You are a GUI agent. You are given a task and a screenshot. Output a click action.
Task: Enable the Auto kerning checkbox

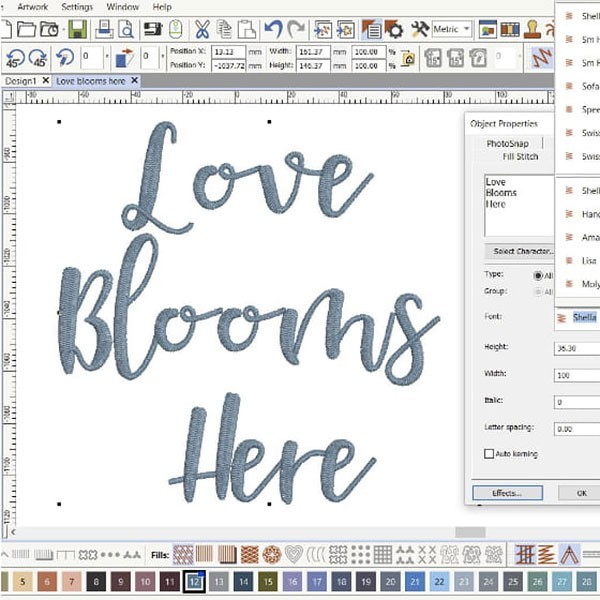click(488, 454)
